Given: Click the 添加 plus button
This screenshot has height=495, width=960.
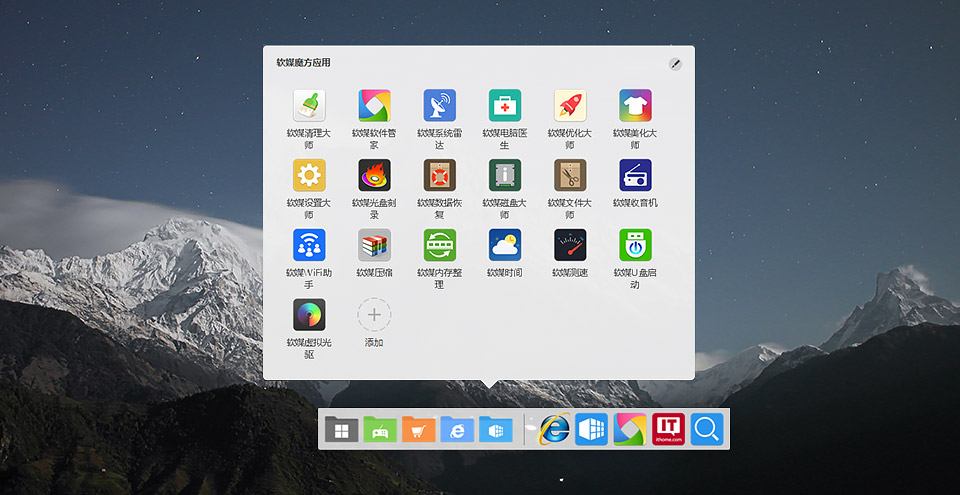Looking at the screenshot, I should tap(374, 315).
